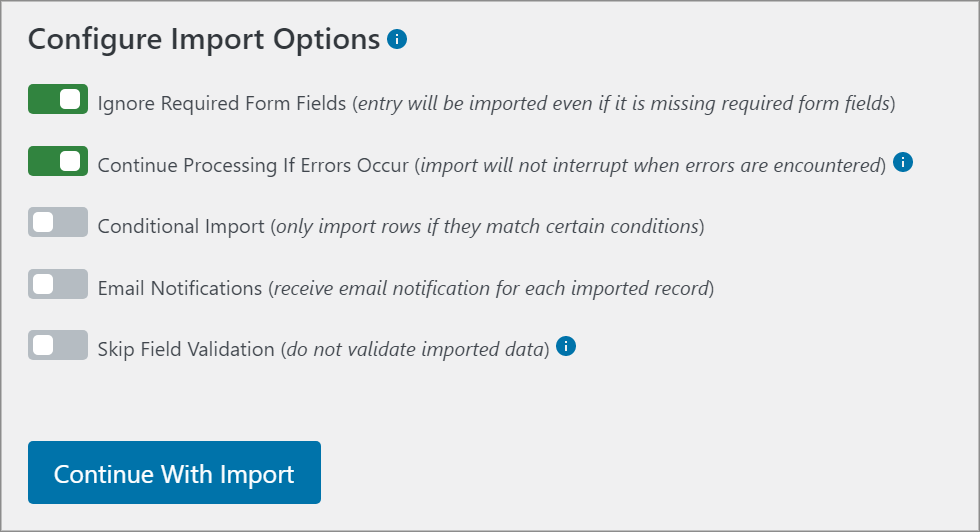980x532 pixels.
Task: View info icon next to Skip Field Validation
Action: 566,346
